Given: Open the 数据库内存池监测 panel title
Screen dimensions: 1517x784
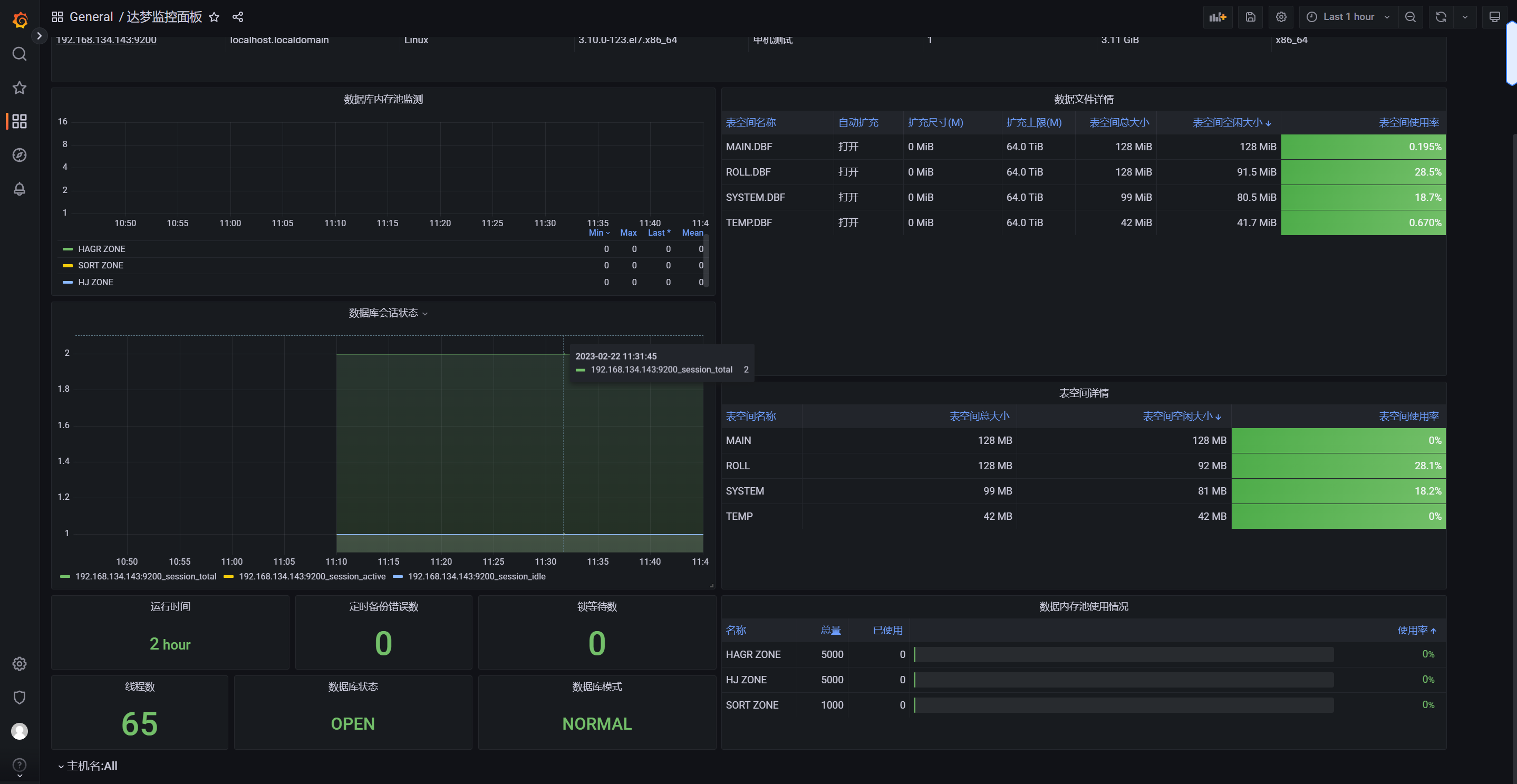Looking at the screenshot, I should click(x=383, y=99).
